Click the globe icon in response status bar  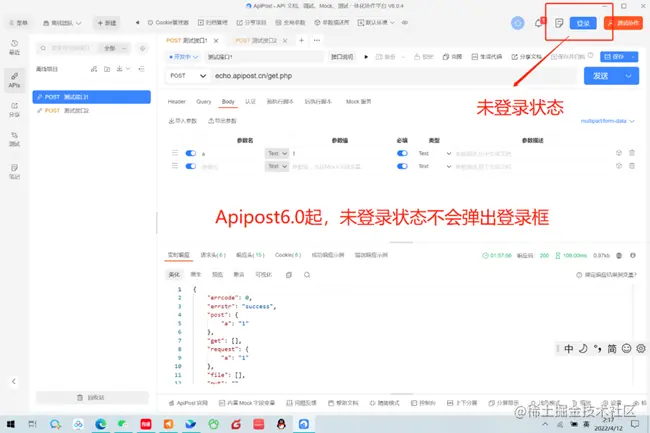pos(619,256)
